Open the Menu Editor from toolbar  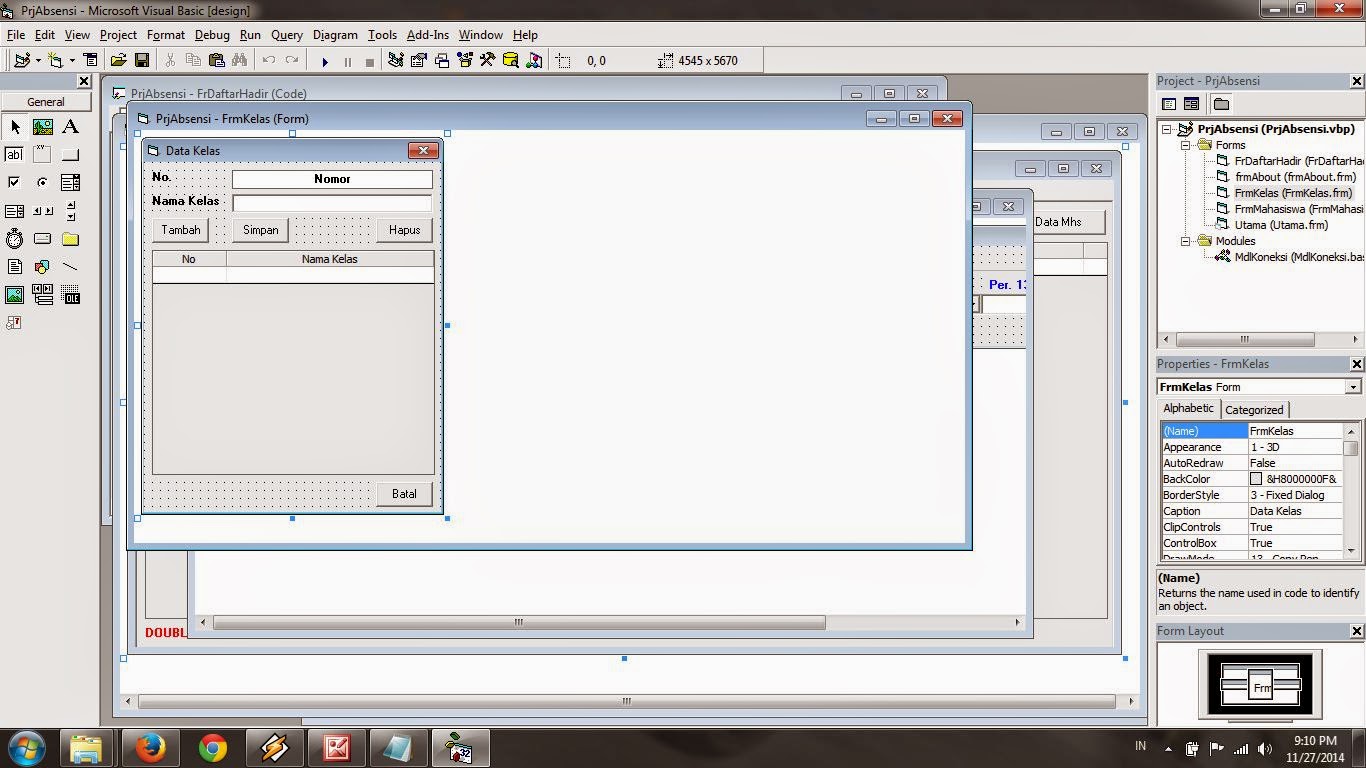point(91,61)
